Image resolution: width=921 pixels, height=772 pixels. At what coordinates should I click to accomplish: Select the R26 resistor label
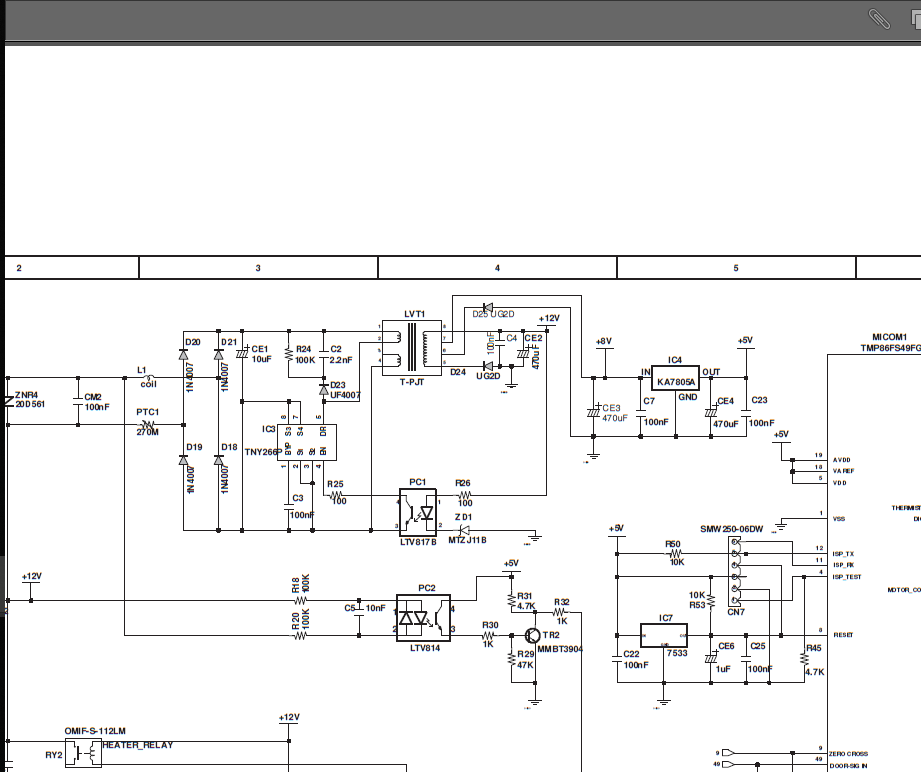coord(463,484)
